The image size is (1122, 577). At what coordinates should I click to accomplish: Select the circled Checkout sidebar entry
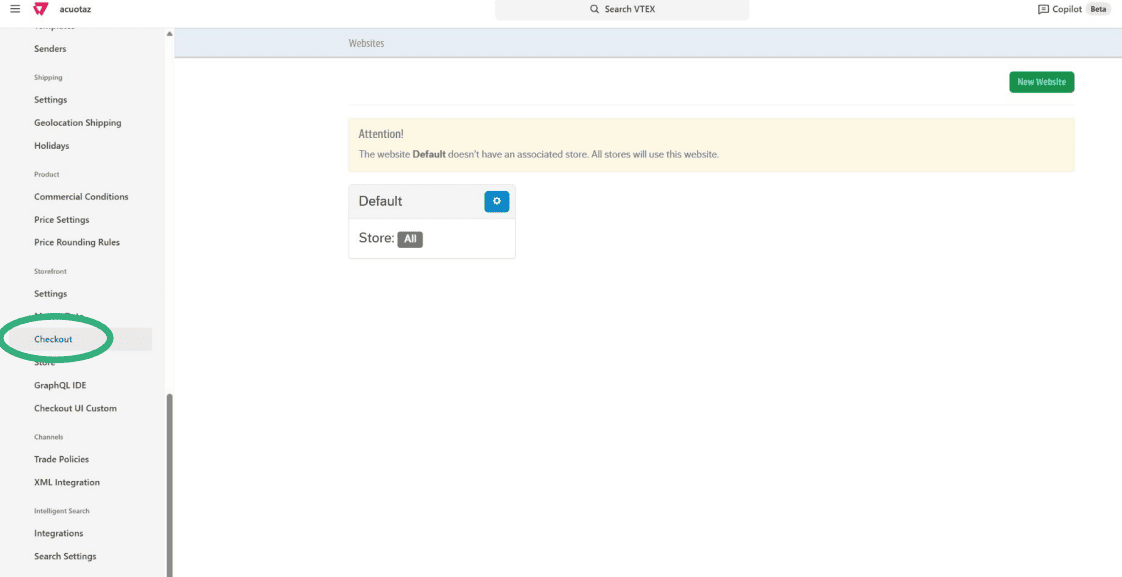point(51,339)
